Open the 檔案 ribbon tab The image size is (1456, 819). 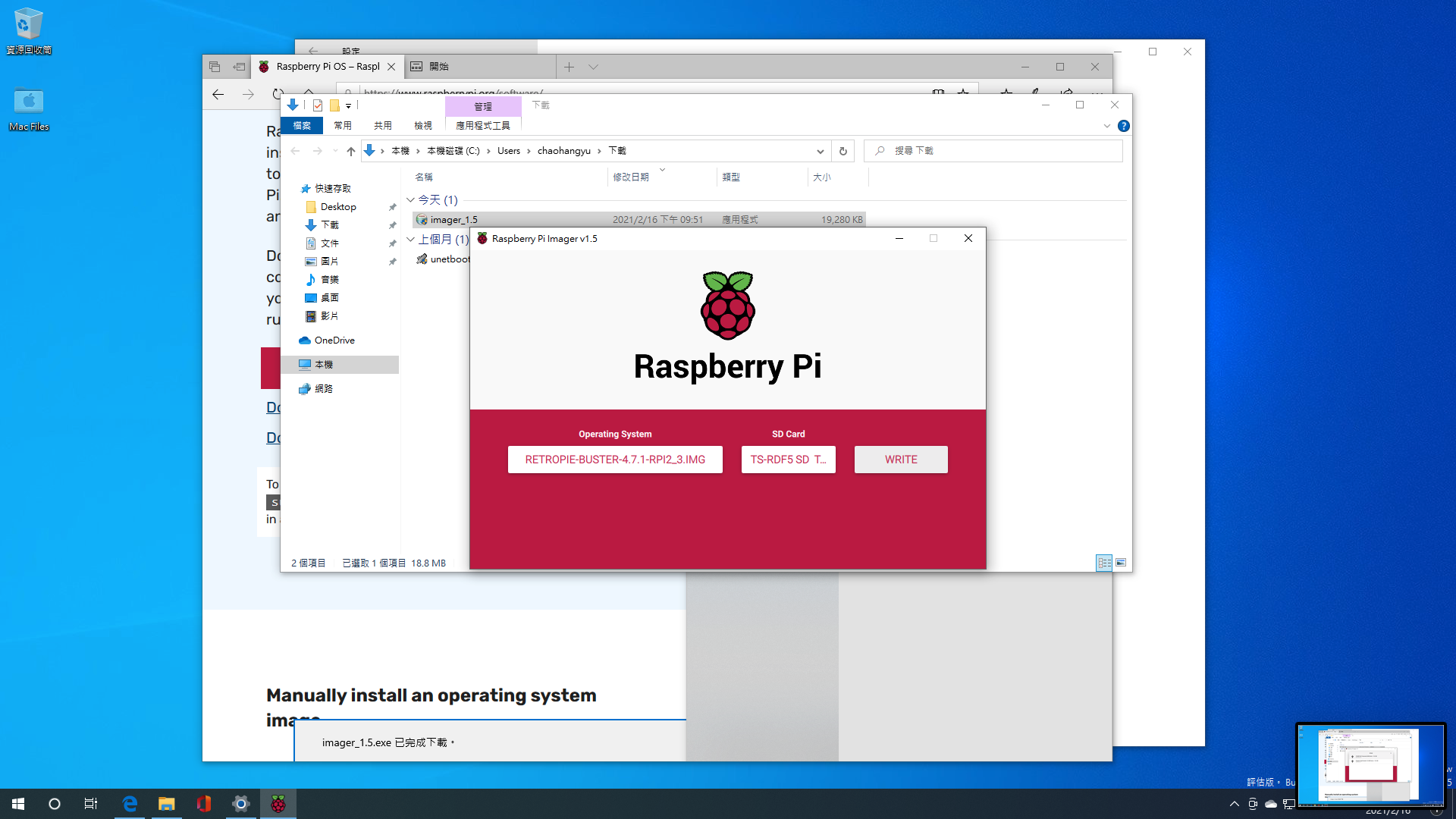302,126
